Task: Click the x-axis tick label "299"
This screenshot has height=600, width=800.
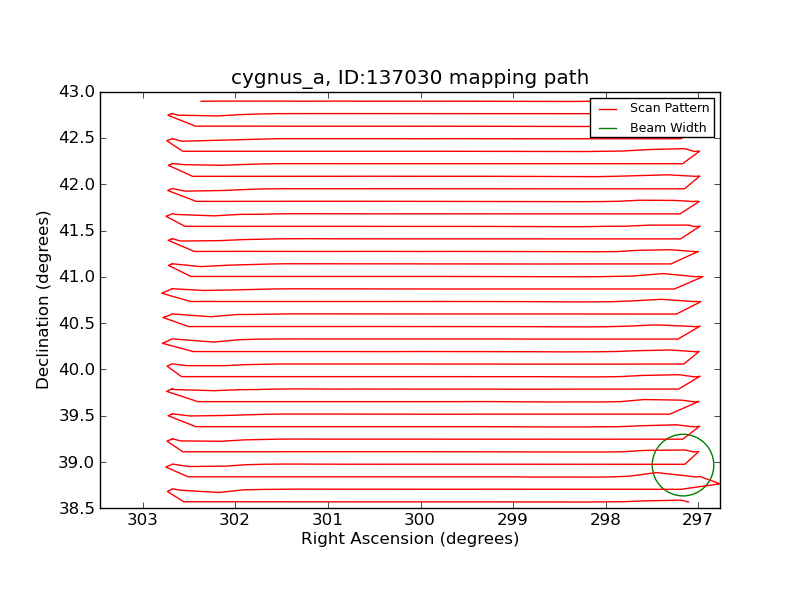Action: pos(513,519)
